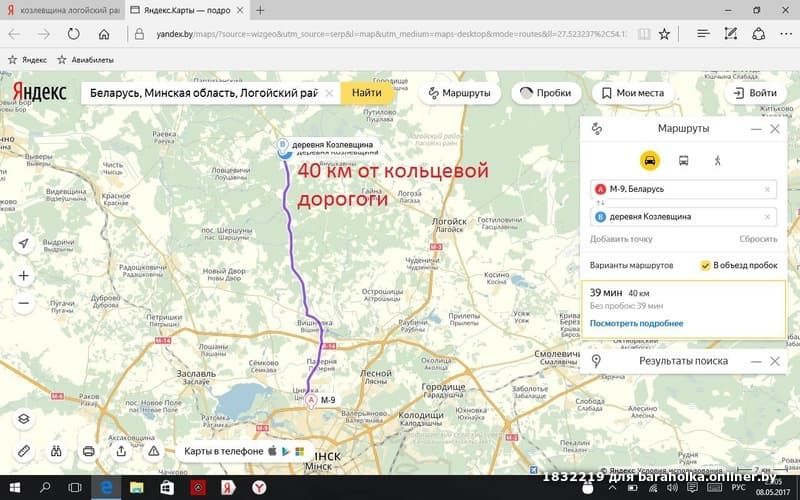Image resolution: width=800 pixels, height=500 pixels.
Task: Click the Войти login button
Action: pyautogui.click(x=755, y=93)
